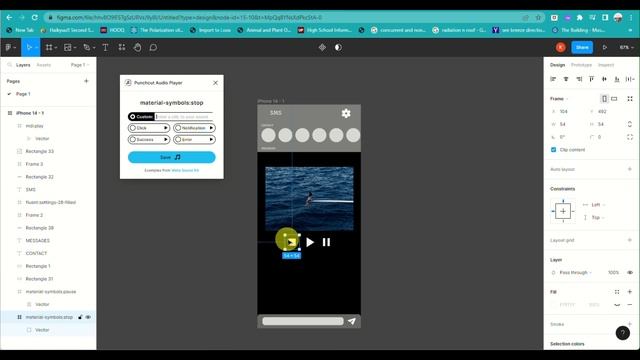Screen dimensions: 640x360
Task: Add a Layout grid
Action: point(630,240)
